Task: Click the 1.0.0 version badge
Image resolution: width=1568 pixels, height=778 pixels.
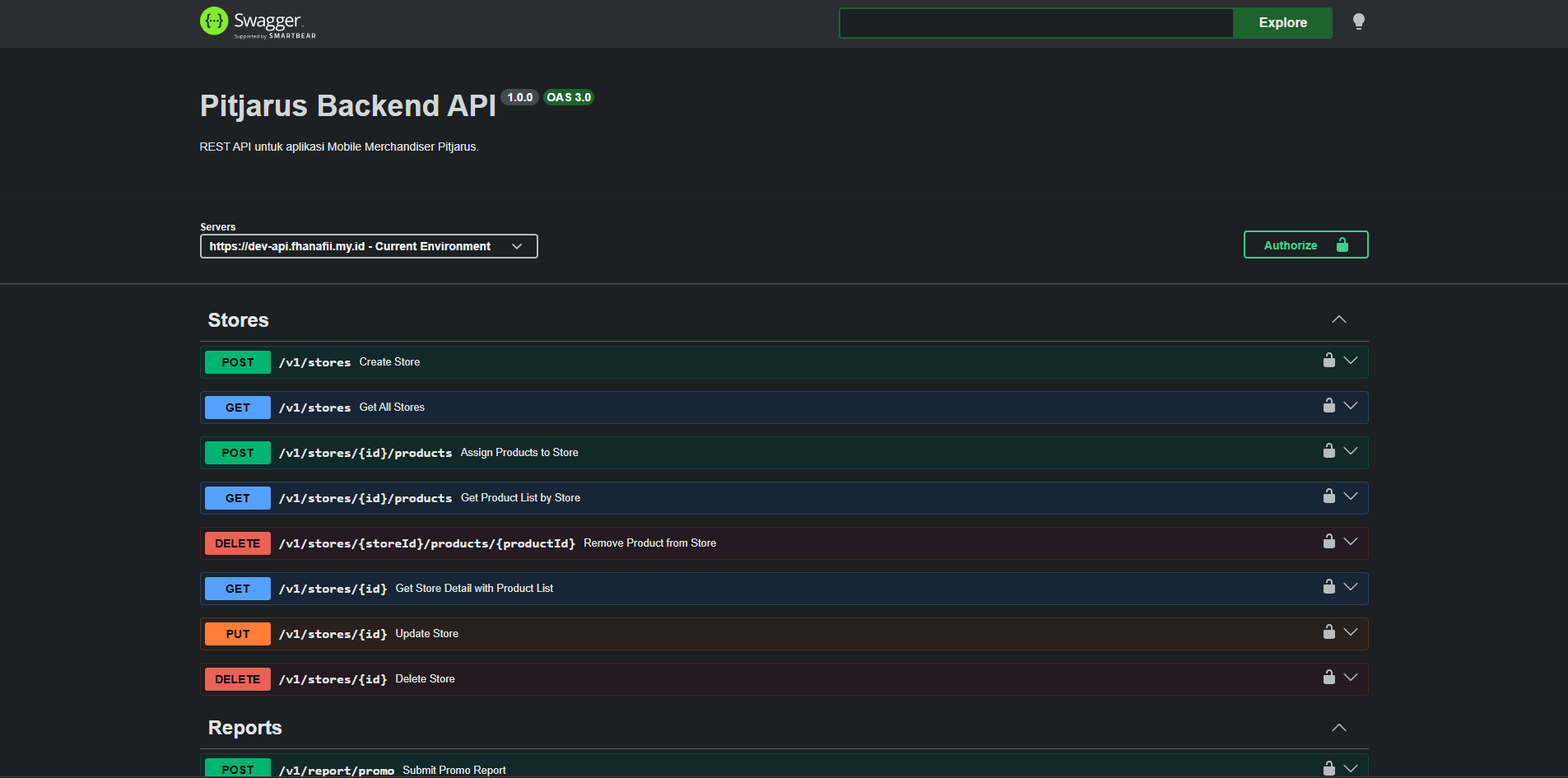Action: point(519,97)
